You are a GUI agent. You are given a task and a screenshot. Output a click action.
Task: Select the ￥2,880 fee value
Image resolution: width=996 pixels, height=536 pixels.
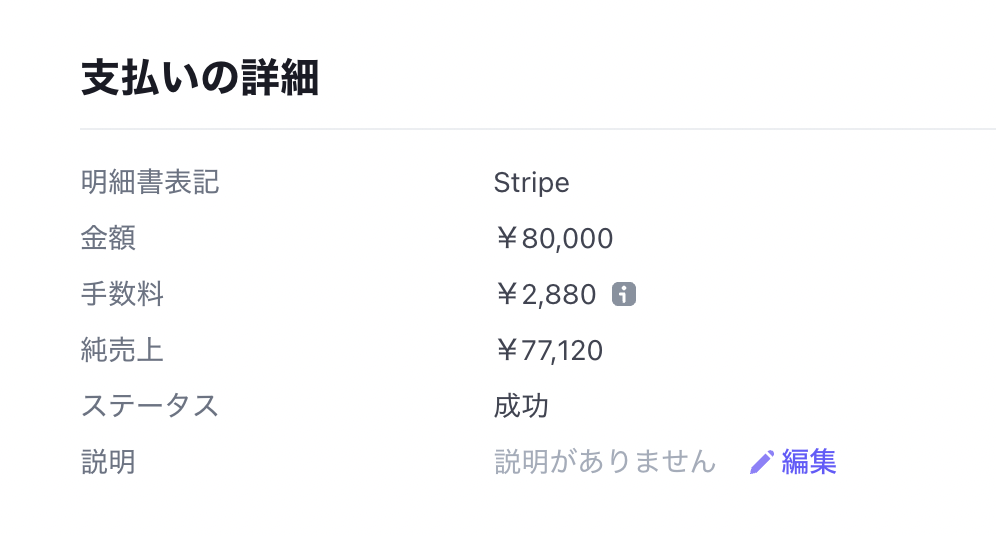pos(545,295)
